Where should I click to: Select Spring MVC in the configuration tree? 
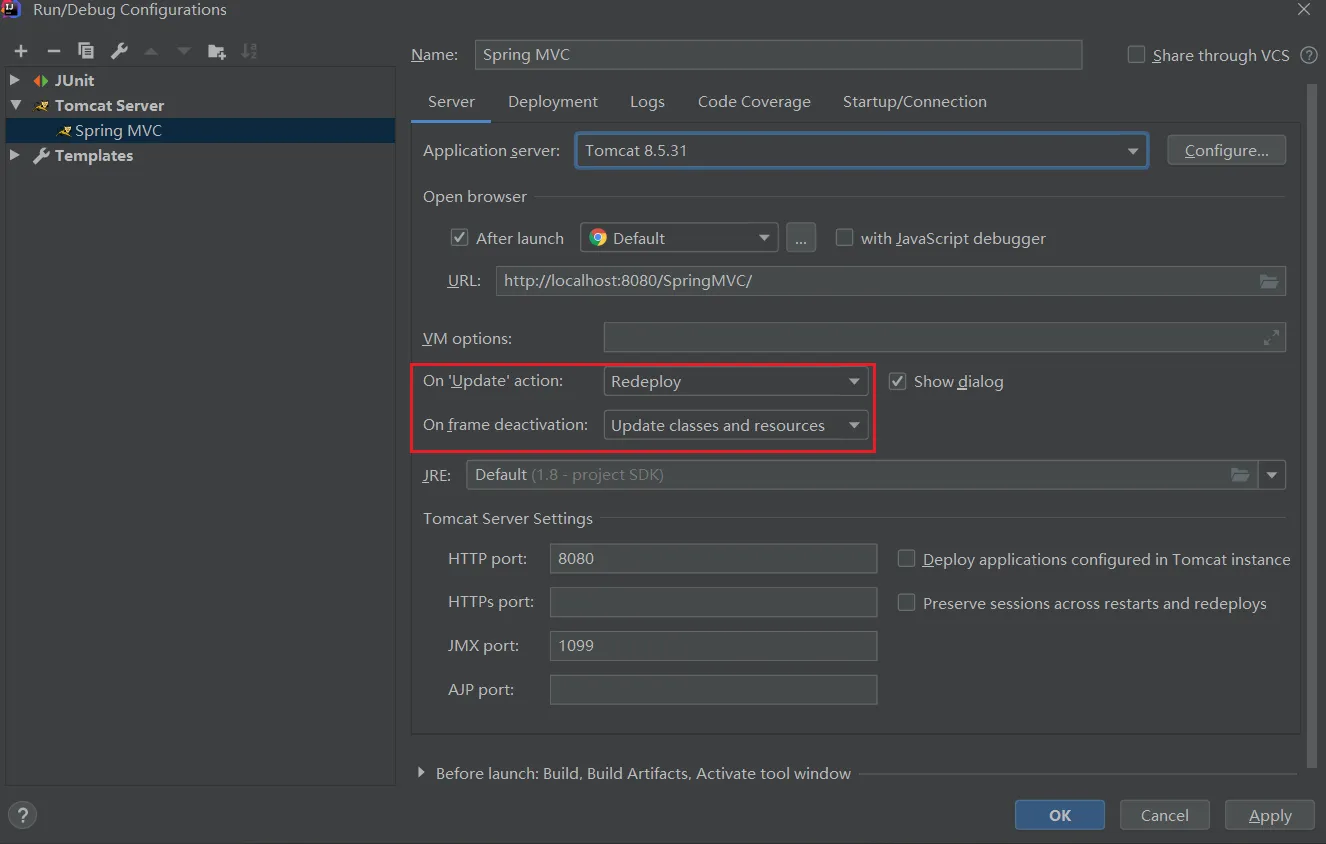pos(118,131)
